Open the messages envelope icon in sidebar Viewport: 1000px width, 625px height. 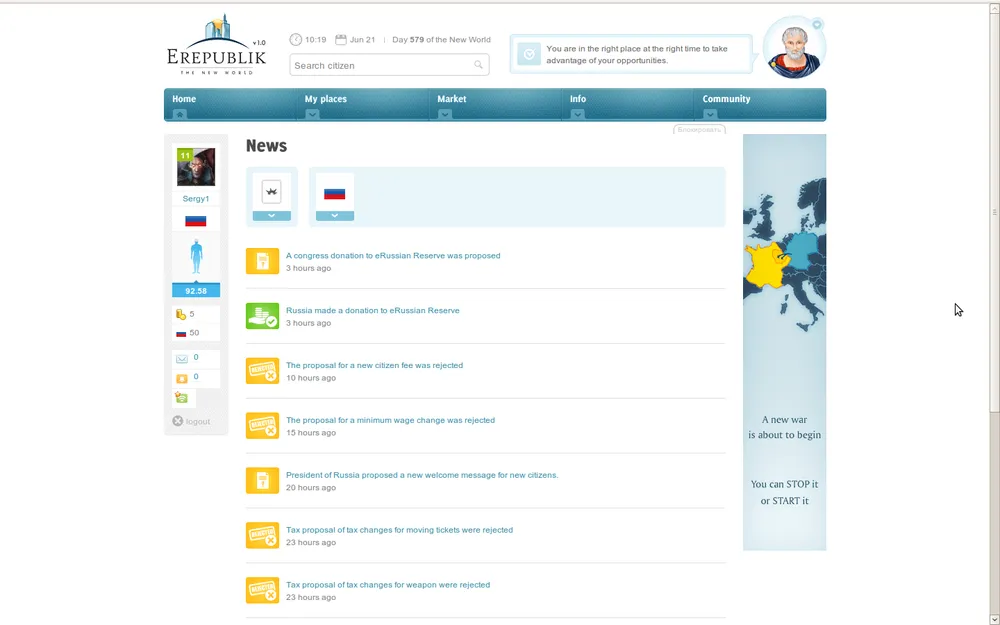[x=181, y=358]
